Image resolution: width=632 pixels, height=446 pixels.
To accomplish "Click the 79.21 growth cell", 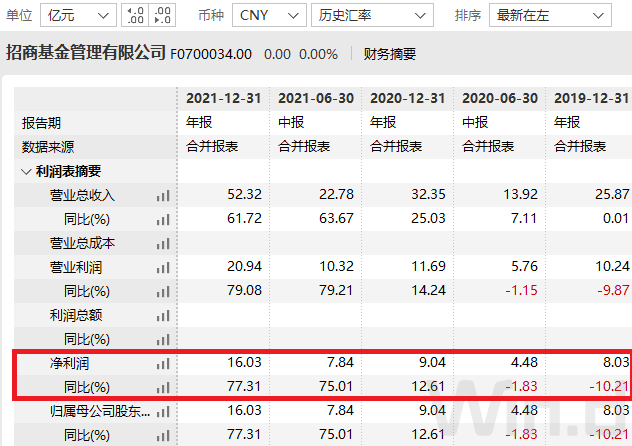I will [x=336, y=290].
